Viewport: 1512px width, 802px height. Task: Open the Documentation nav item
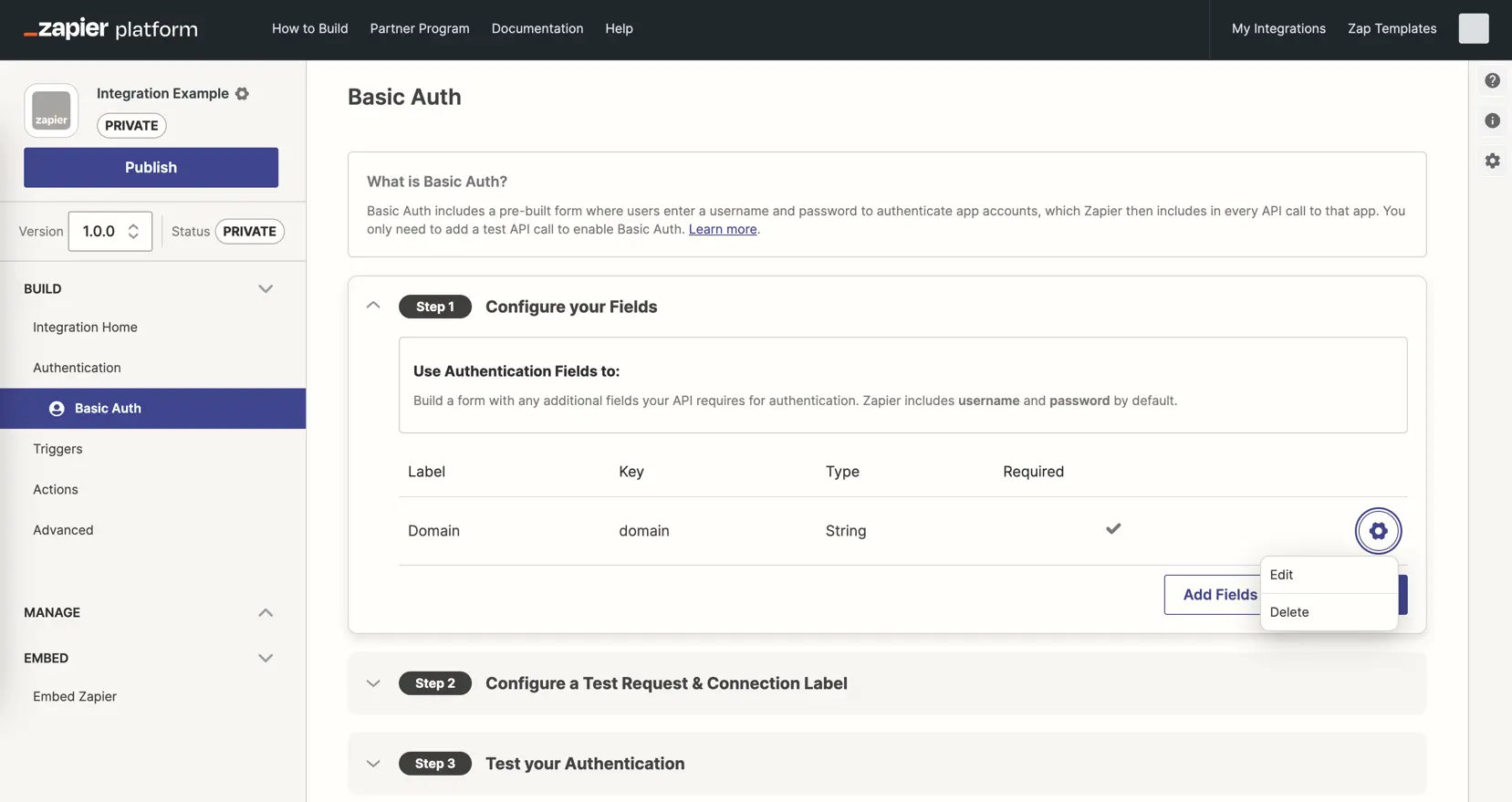click(x=537, y=28)
